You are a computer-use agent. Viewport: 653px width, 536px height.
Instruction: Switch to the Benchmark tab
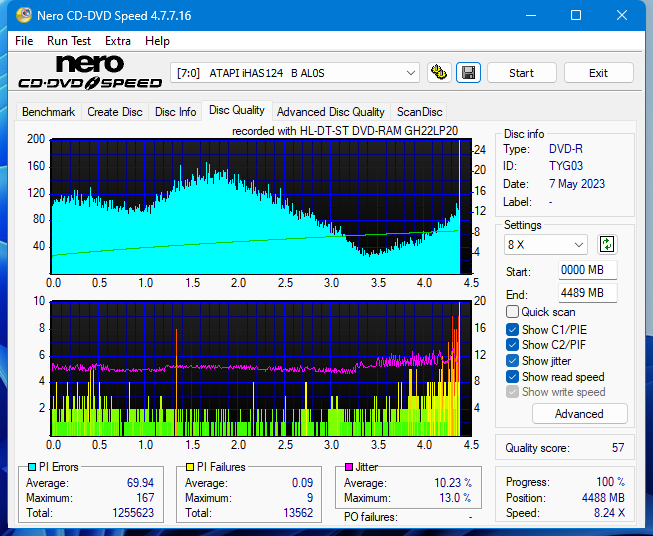click(48, 112)
